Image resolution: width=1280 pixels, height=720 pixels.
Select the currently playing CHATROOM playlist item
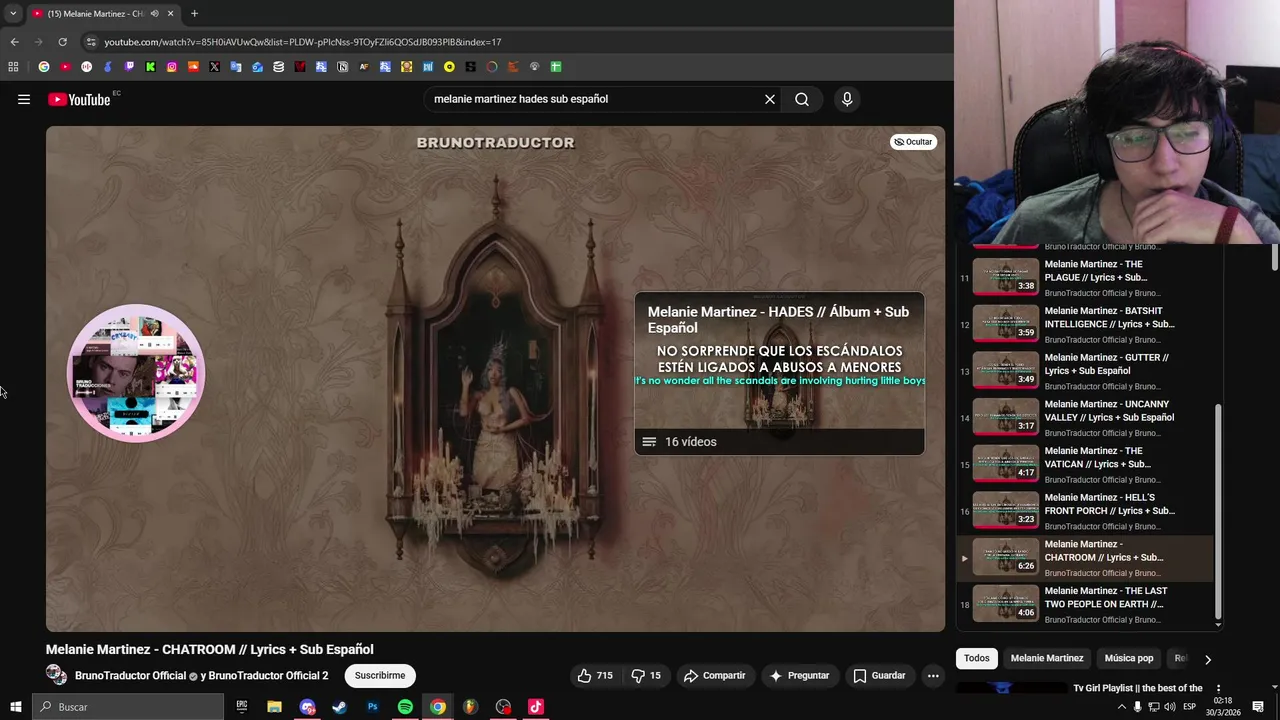[x=1085, y=557]
